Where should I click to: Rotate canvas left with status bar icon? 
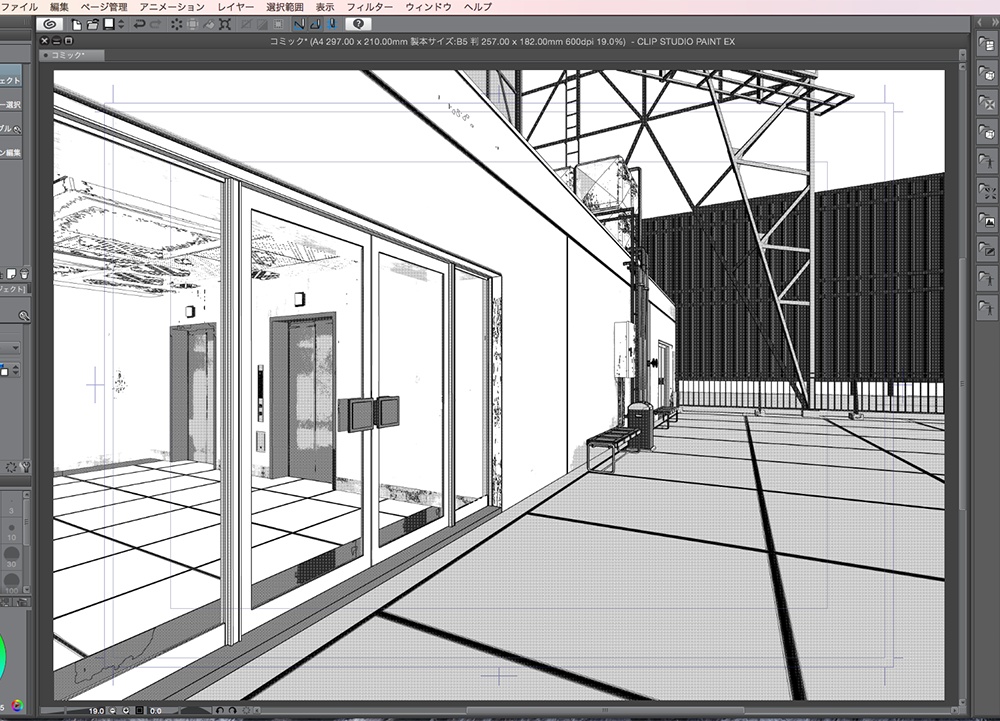tap(220, 710)
